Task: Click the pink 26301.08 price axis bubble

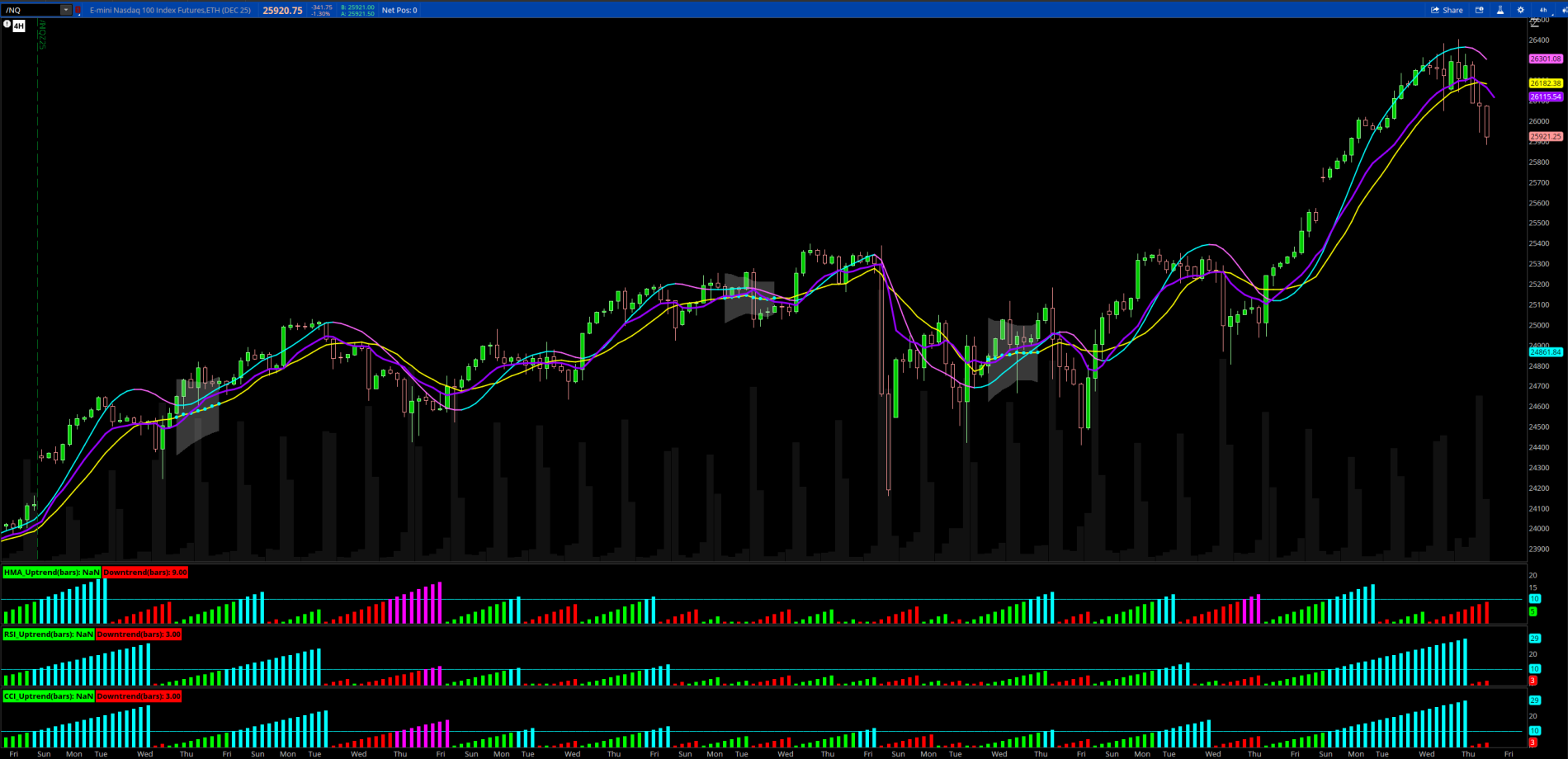Action: click(x=1545, y=59)
